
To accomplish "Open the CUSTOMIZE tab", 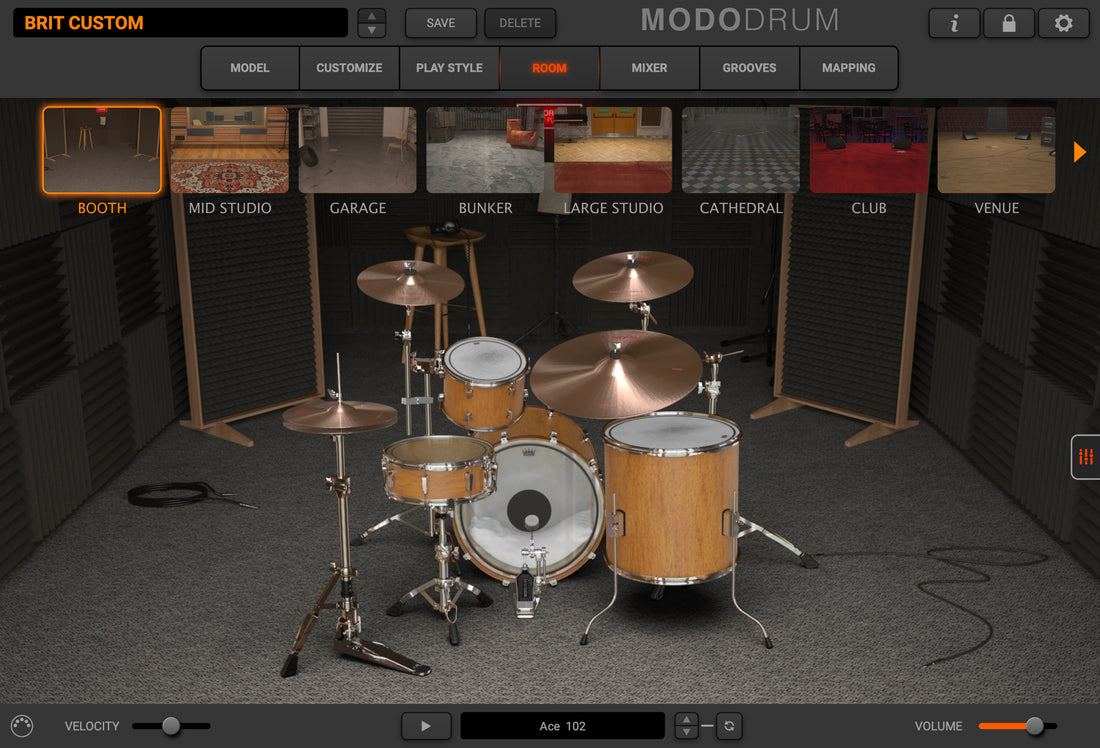I will click(349, 68).
